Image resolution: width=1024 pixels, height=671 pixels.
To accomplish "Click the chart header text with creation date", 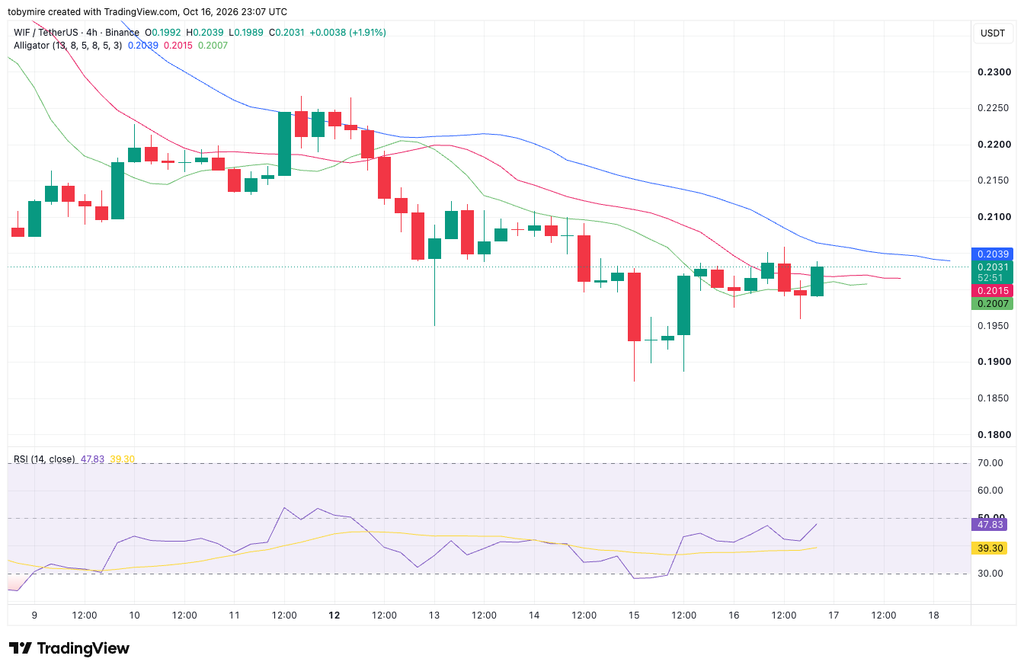I will coord(147,12).
